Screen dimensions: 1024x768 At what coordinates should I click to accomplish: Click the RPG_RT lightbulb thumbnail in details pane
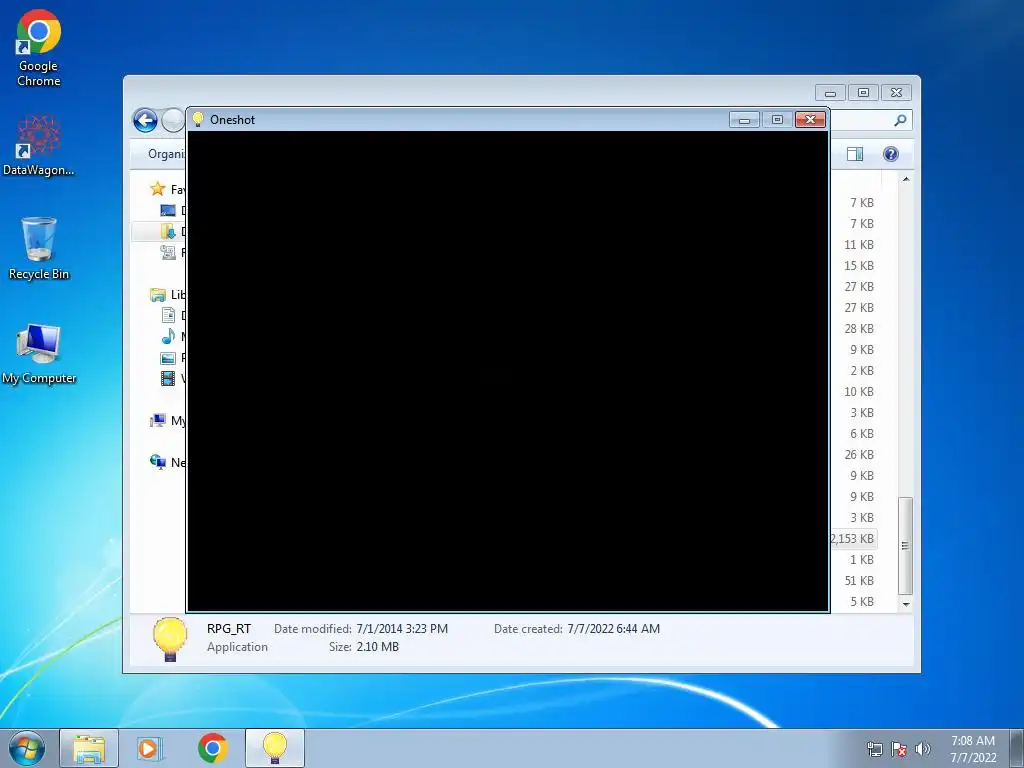coord(170,639)
